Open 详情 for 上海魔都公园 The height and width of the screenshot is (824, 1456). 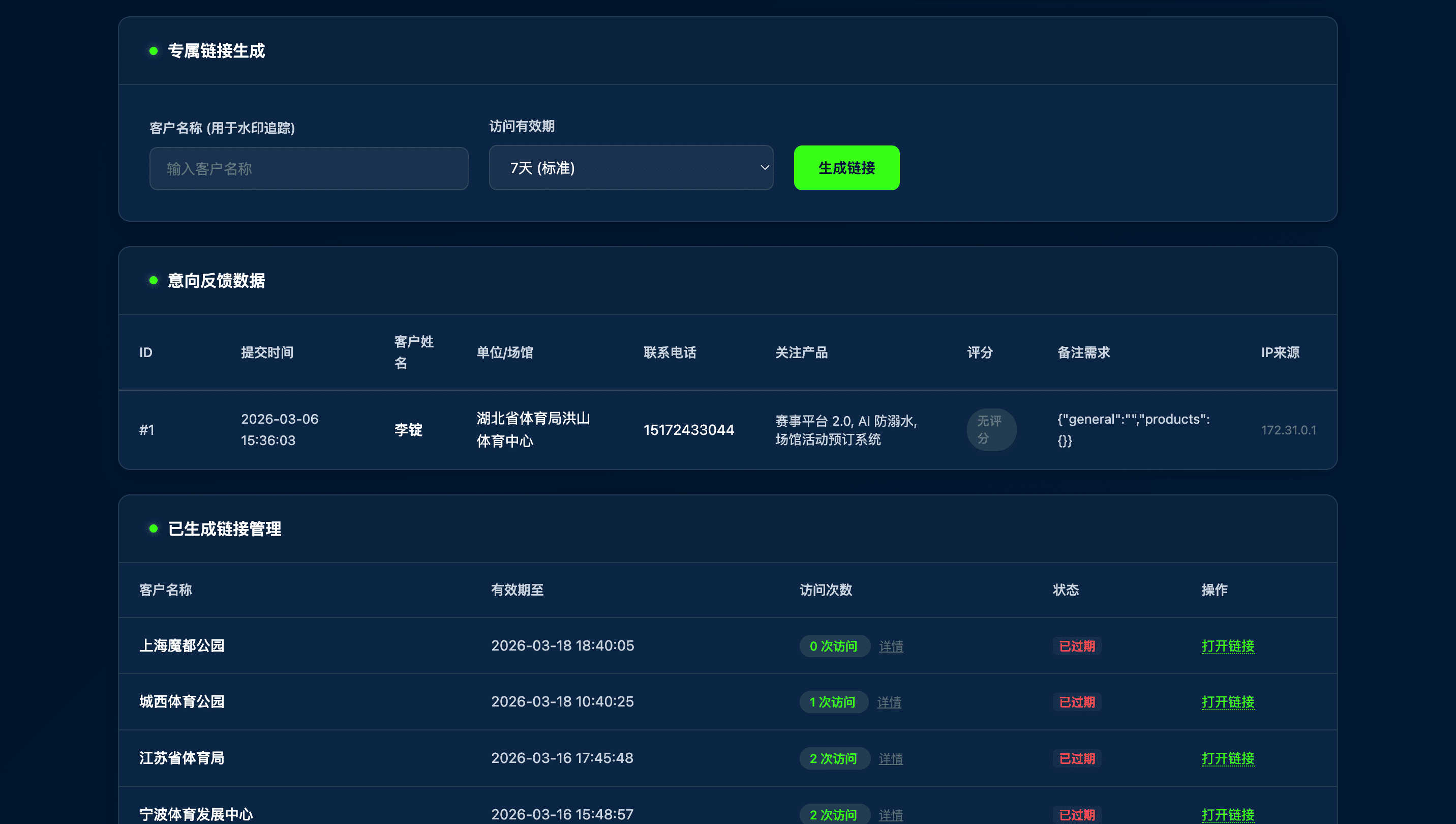click(x=892, y=646)
